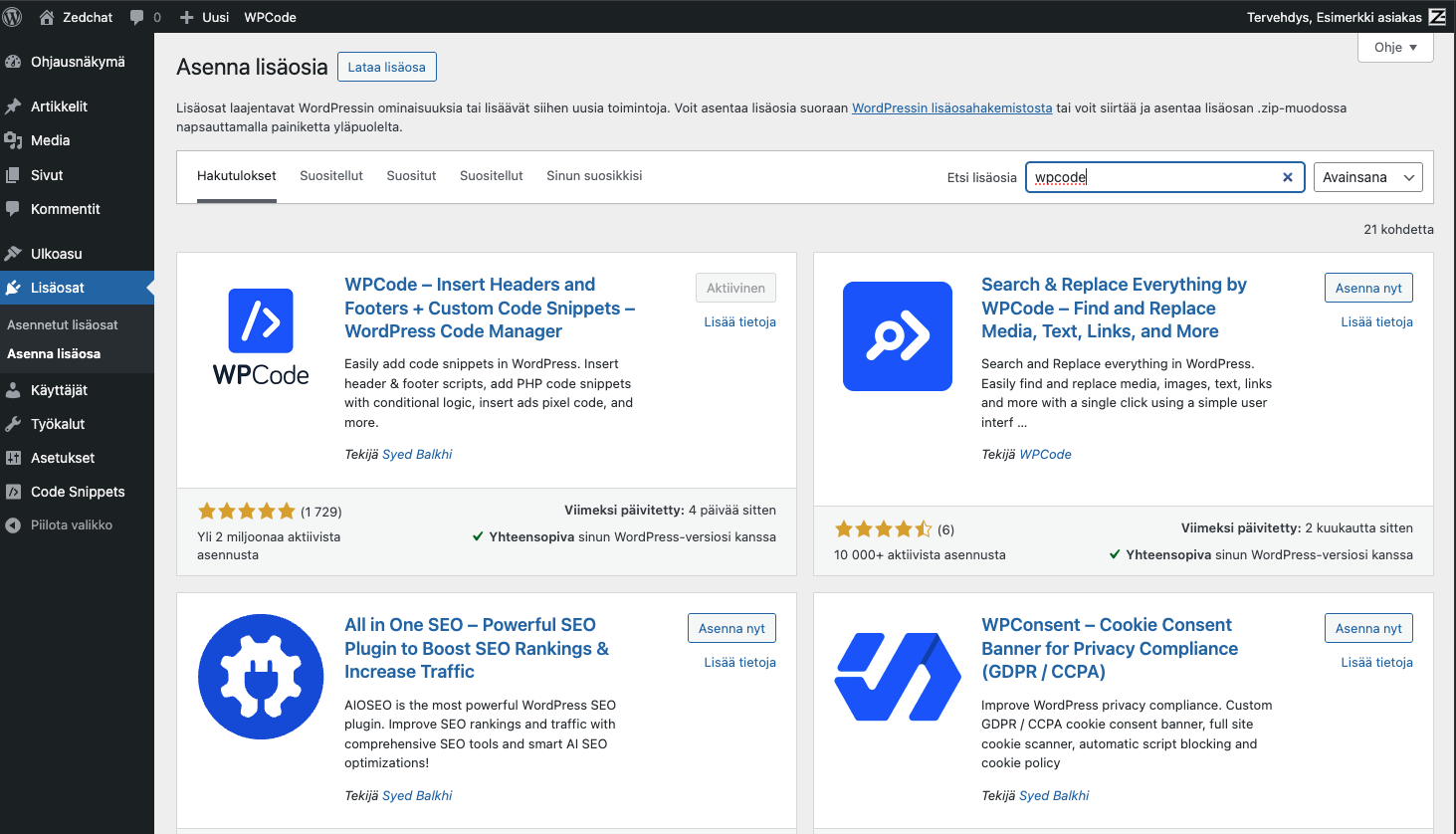Click the Lataa lisäosa button

pos(386,67)
